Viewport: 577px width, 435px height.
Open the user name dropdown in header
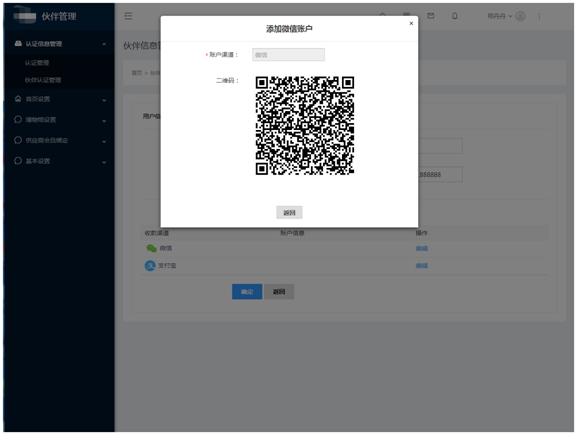(x=499, y=16)
